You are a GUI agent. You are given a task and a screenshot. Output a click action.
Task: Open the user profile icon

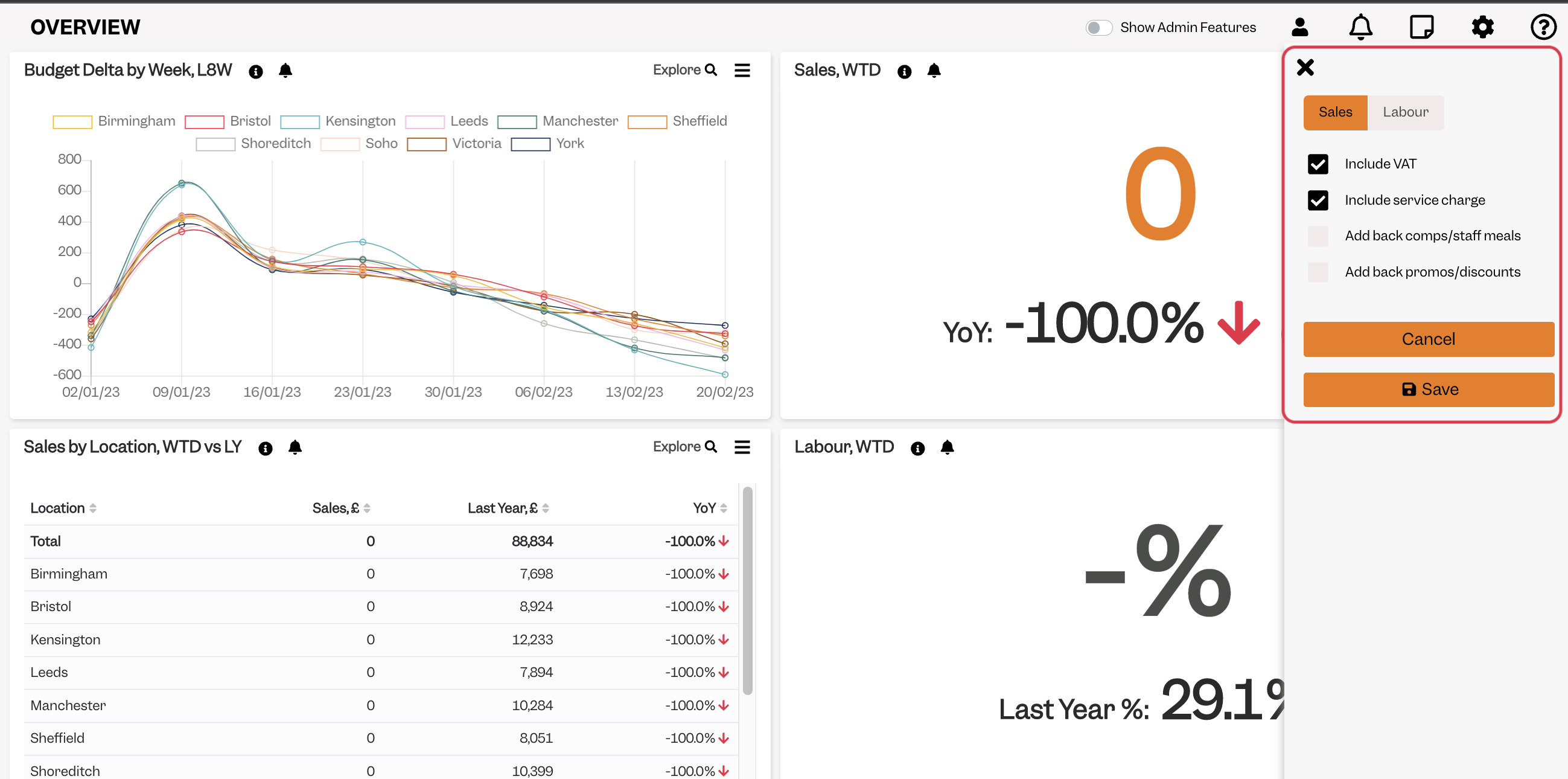pyautogui.click(x=1299, y=27)
